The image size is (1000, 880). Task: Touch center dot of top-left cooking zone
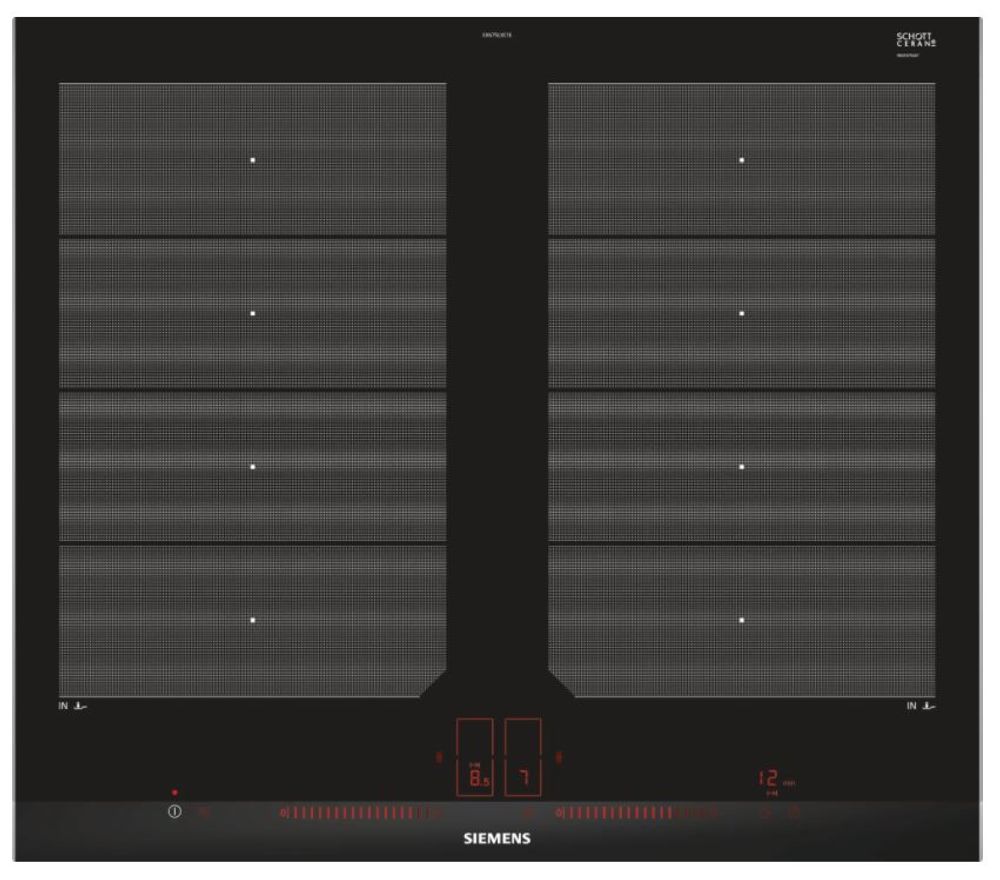pos(253,160)
